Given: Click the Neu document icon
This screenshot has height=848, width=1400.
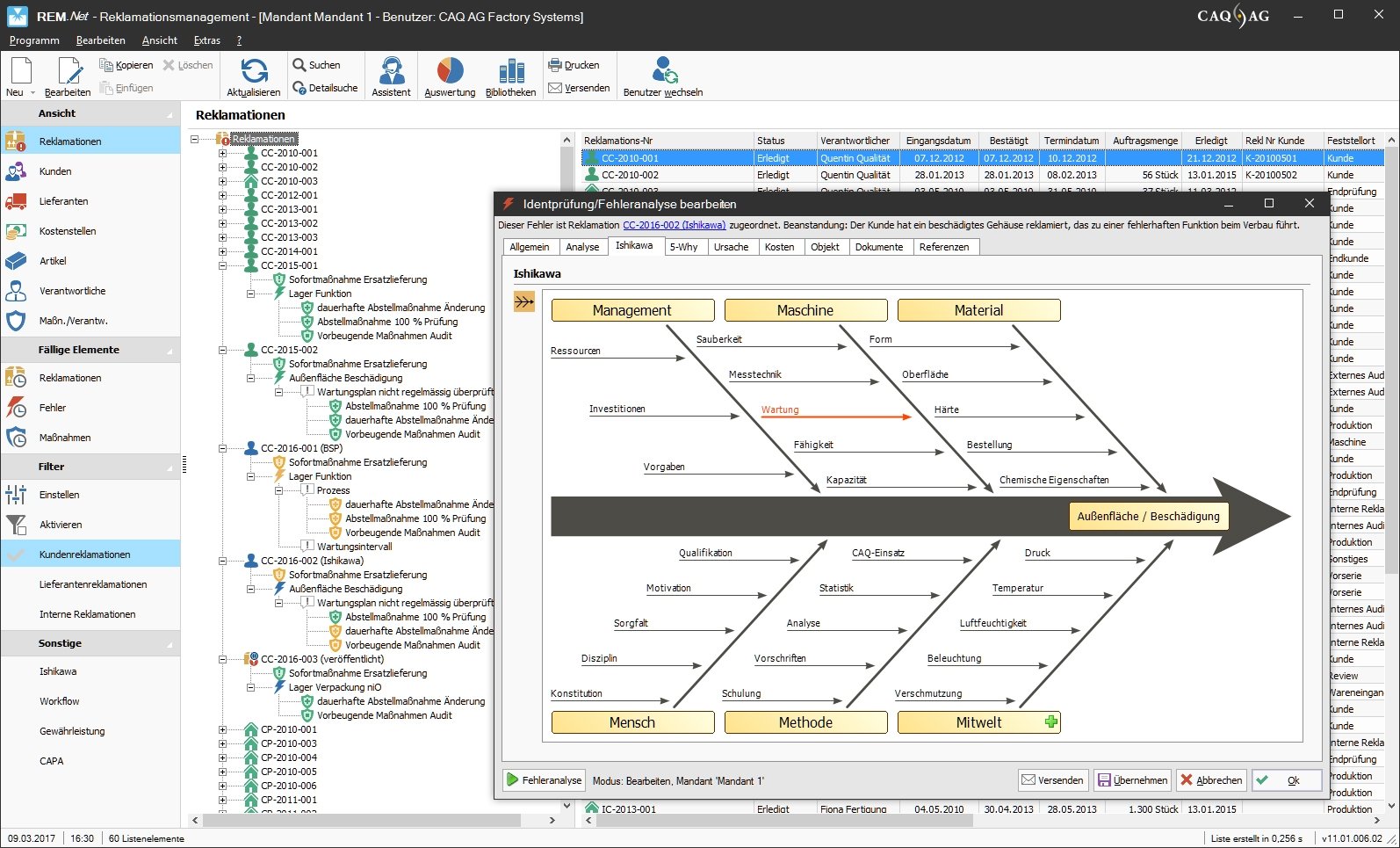Looking at the screenshot, I should 20,70.
